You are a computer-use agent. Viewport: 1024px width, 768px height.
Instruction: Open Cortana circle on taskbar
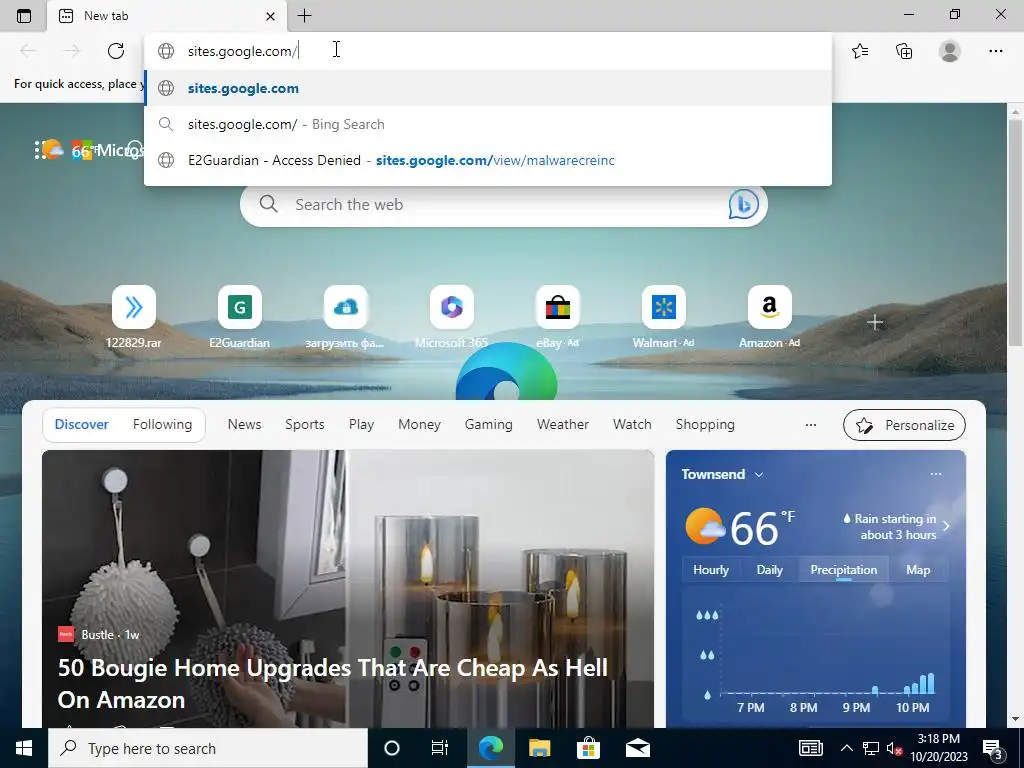[x=392, y=748]
